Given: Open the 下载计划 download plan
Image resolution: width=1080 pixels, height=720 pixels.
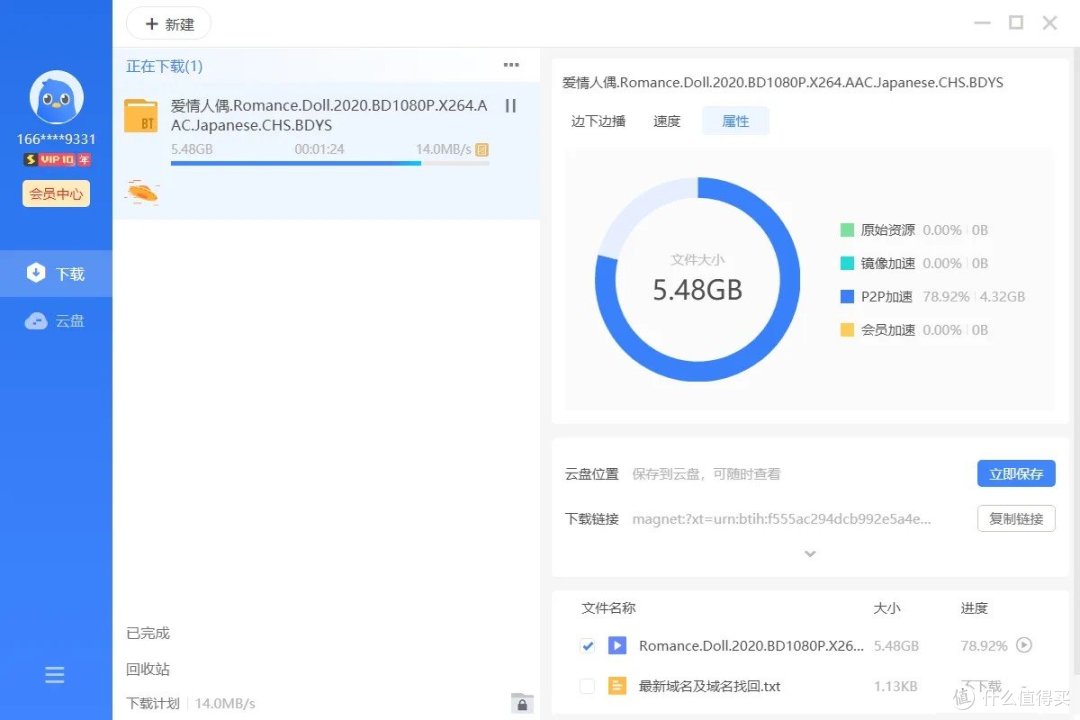Looking at the screenshot, I should coord(153,703).
